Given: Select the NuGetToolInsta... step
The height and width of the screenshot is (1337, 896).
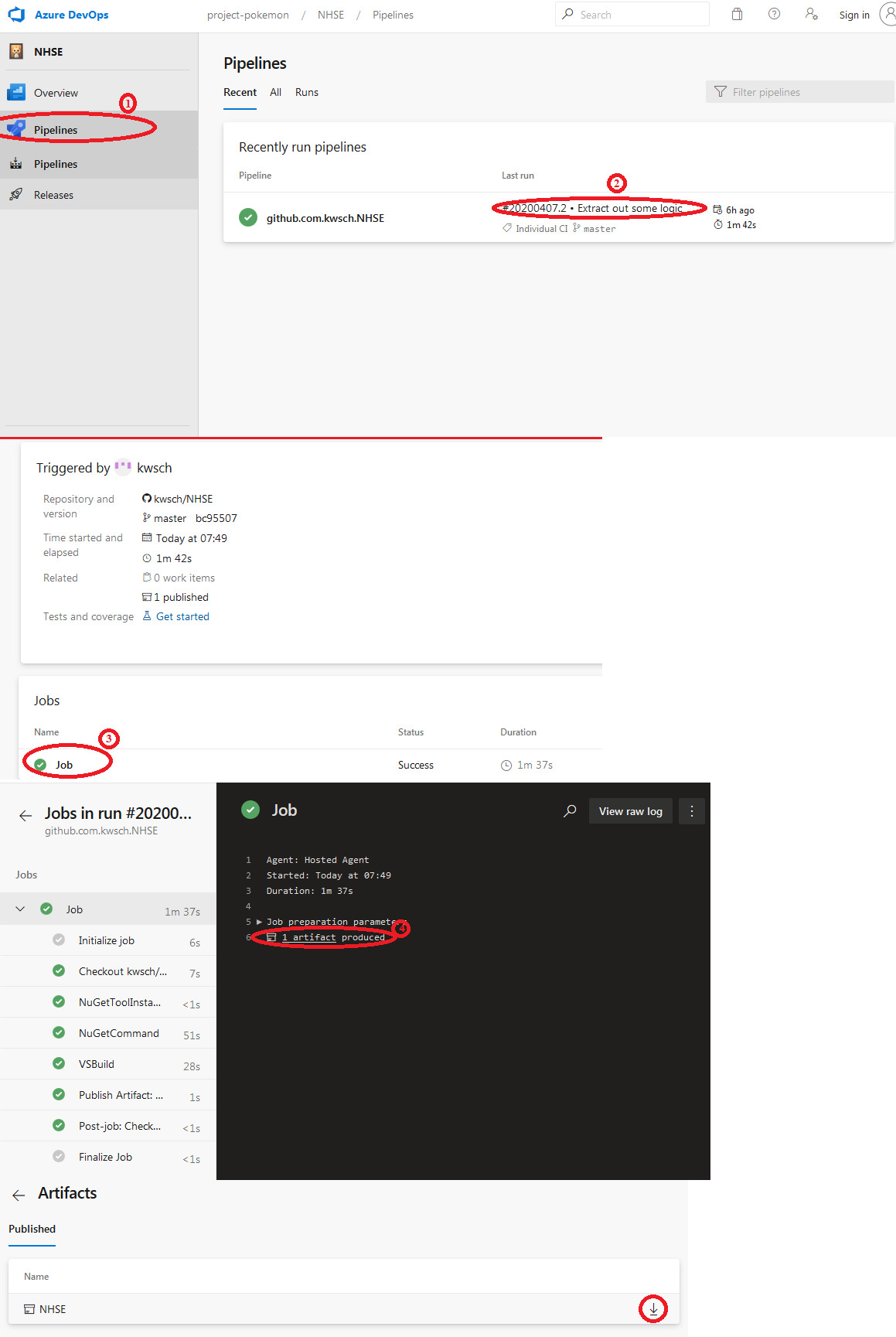Looking at the screenshot, I should tap(107, 1002).
